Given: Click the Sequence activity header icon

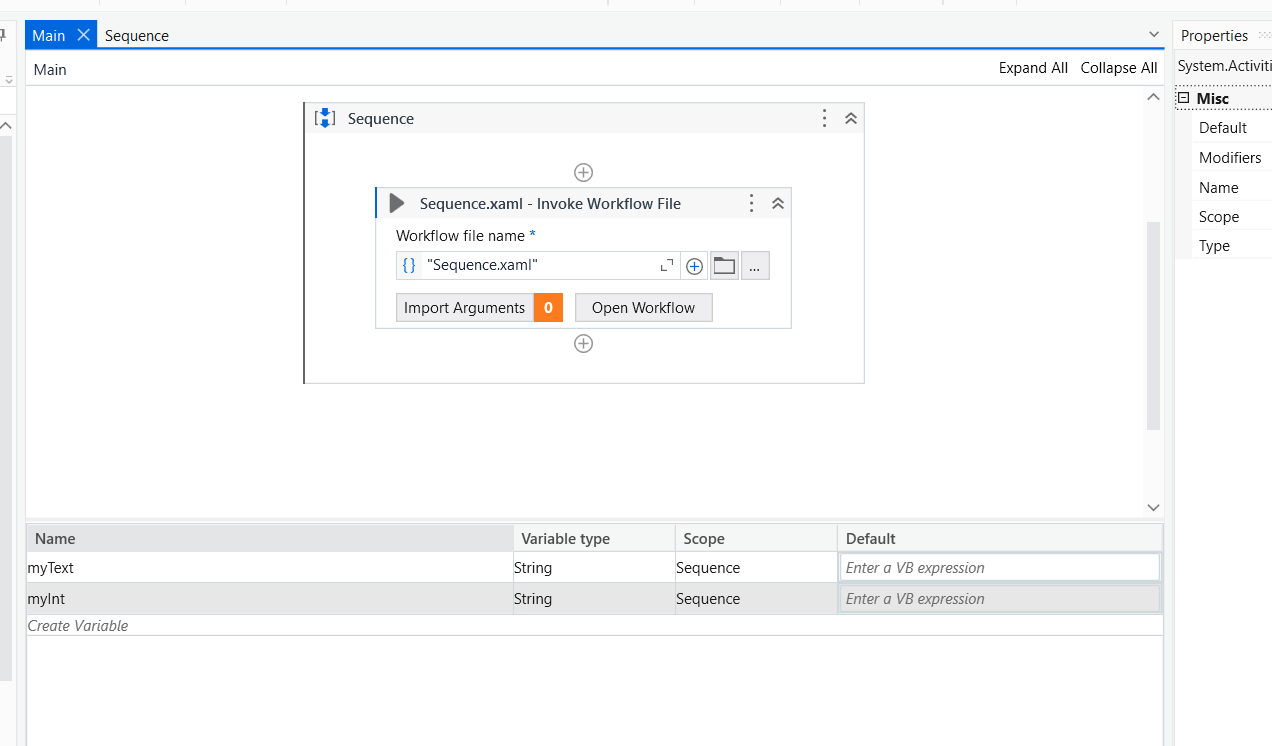Looking at the screenshot, I should tap(324, 118).
